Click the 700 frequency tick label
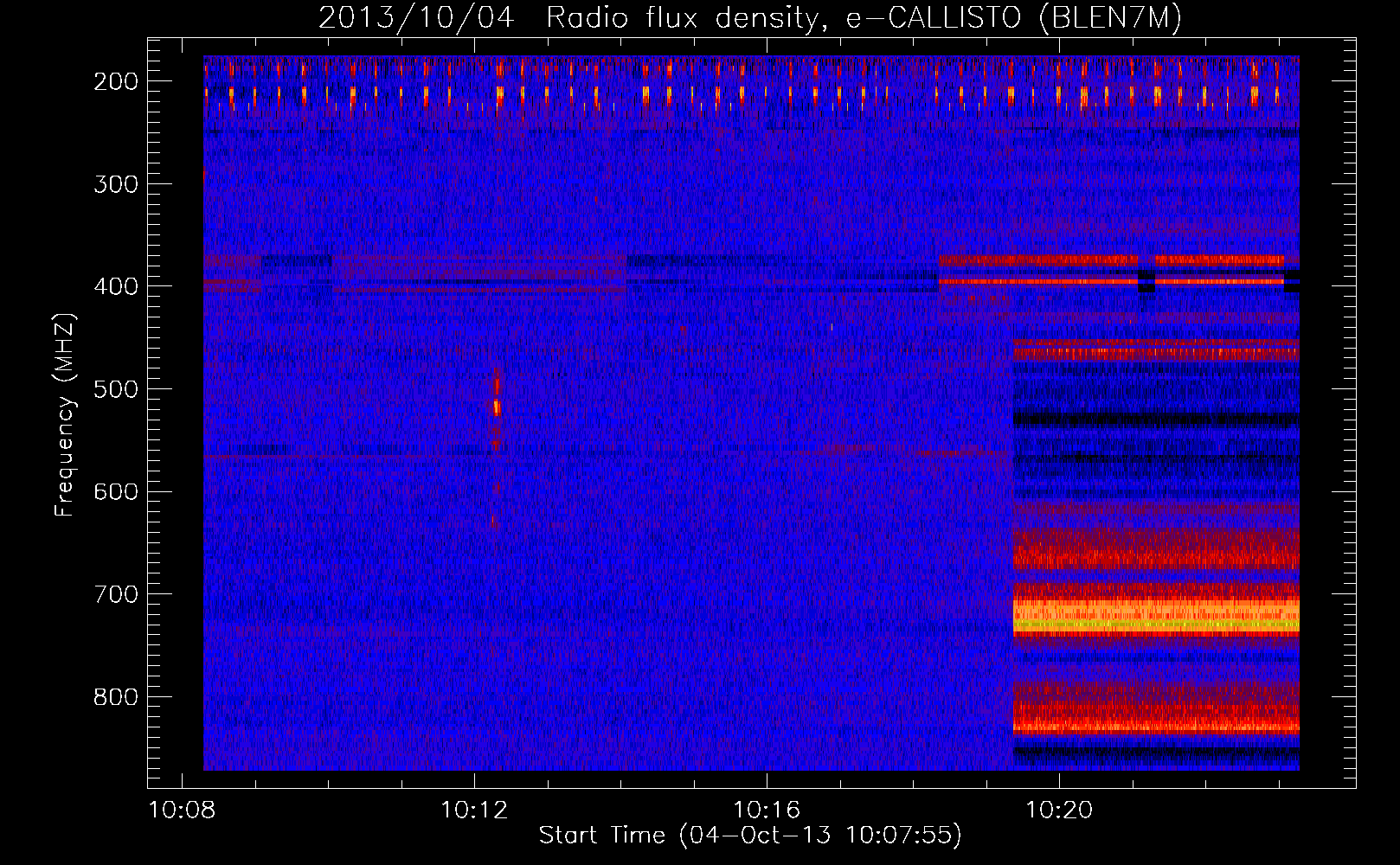Screen dimensions: 1400x865 (x=116, y=594)
